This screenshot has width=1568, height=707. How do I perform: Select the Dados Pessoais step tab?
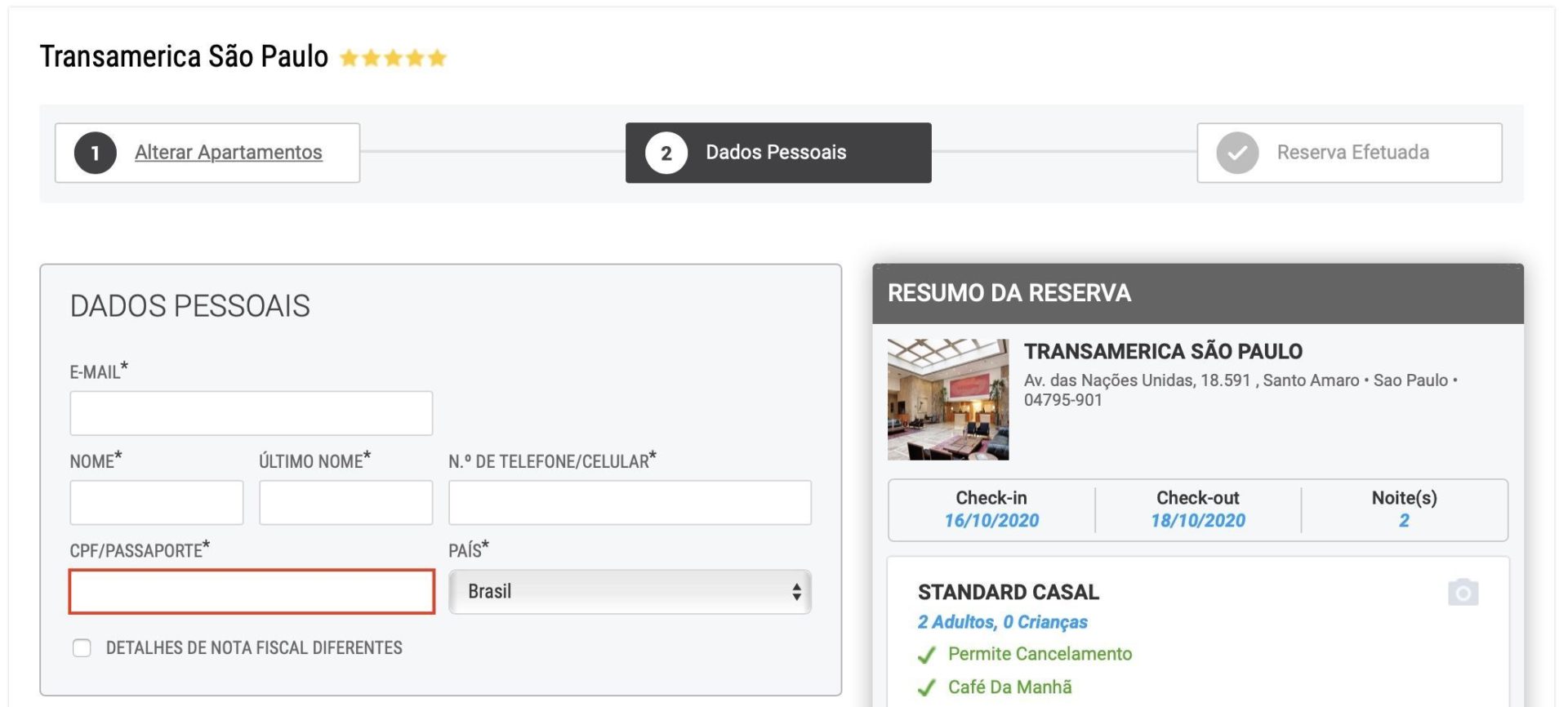pos(776,153)
